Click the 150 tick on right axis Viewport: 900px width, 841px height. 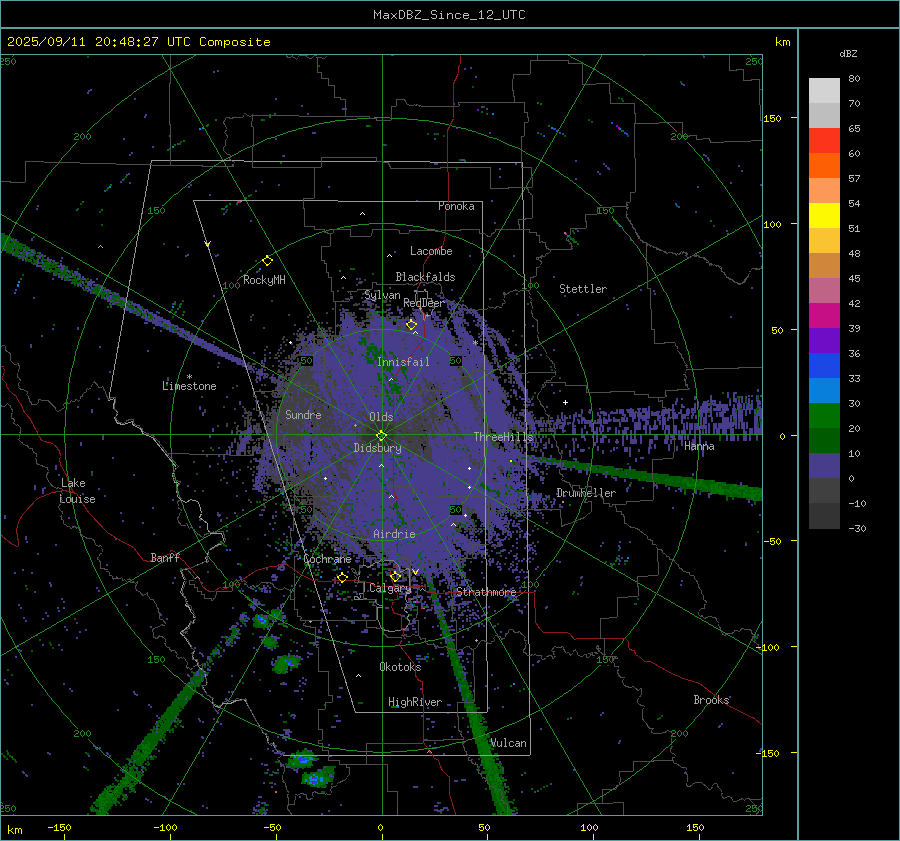pos(773,118)
